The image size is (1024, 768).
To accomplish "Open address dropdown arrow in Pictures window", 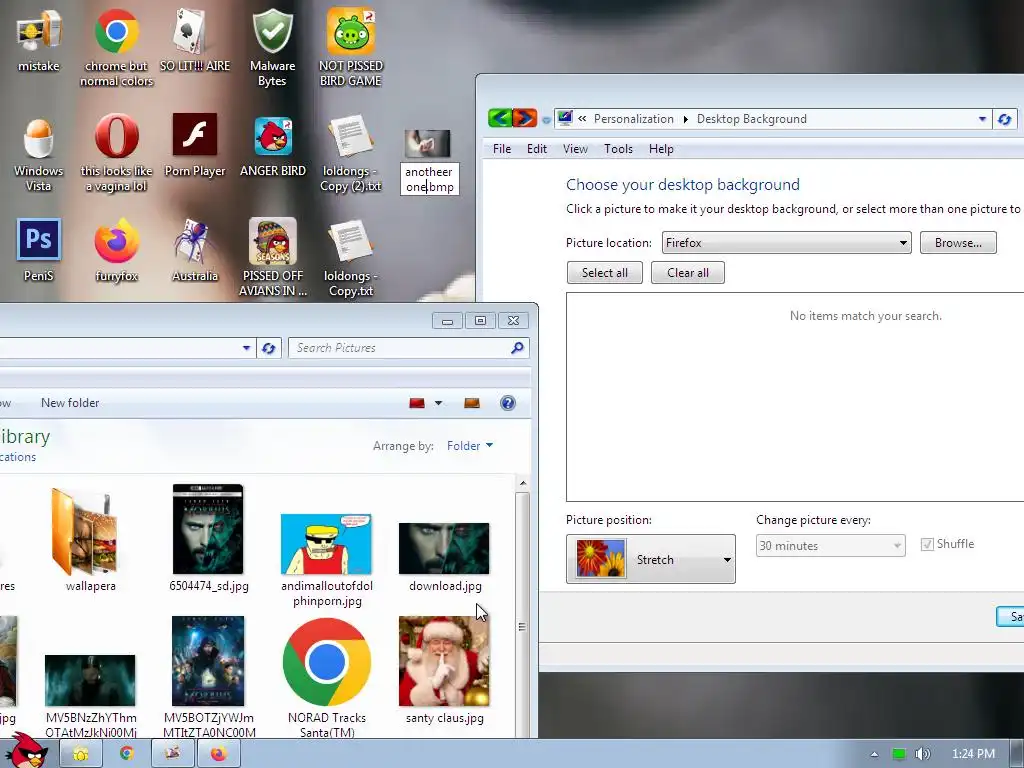I will pos(246,348).
